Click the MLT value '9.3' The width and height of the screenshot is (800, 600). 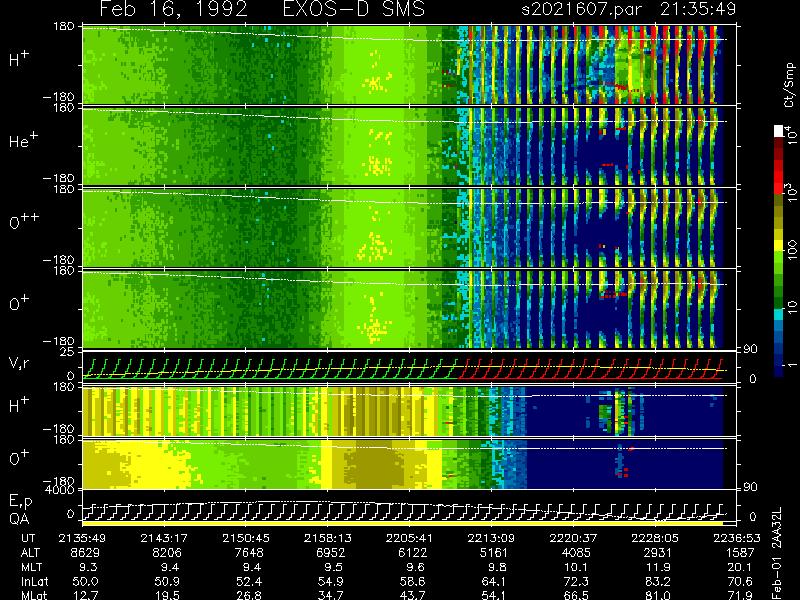(90, 567)
